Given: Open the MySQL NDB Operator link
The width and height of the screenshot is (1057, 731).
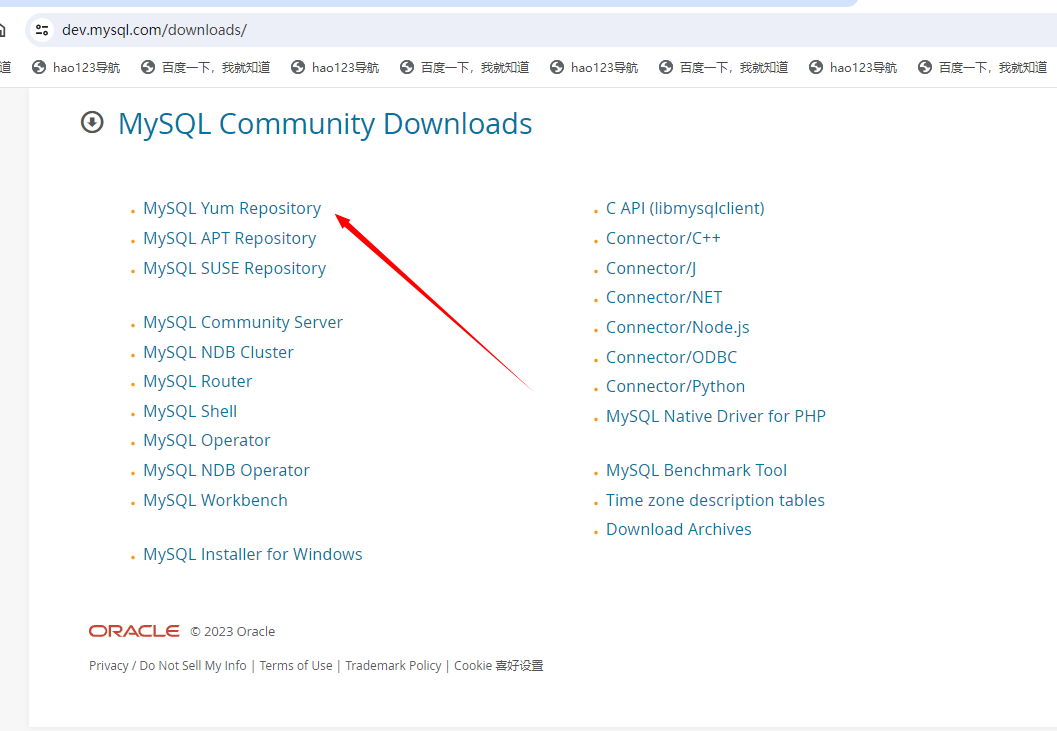Looking at the screenshot, I should pos(226,470).
